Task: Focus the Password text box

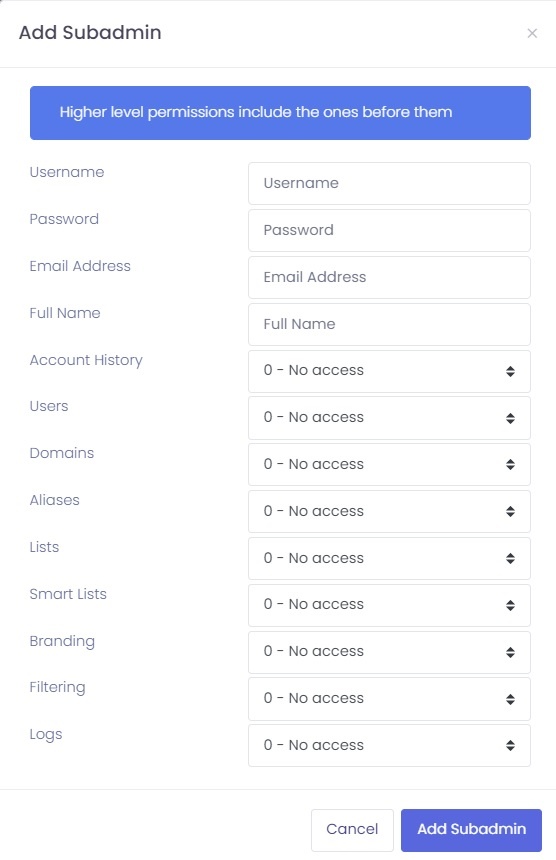Action: click(389, 230)
